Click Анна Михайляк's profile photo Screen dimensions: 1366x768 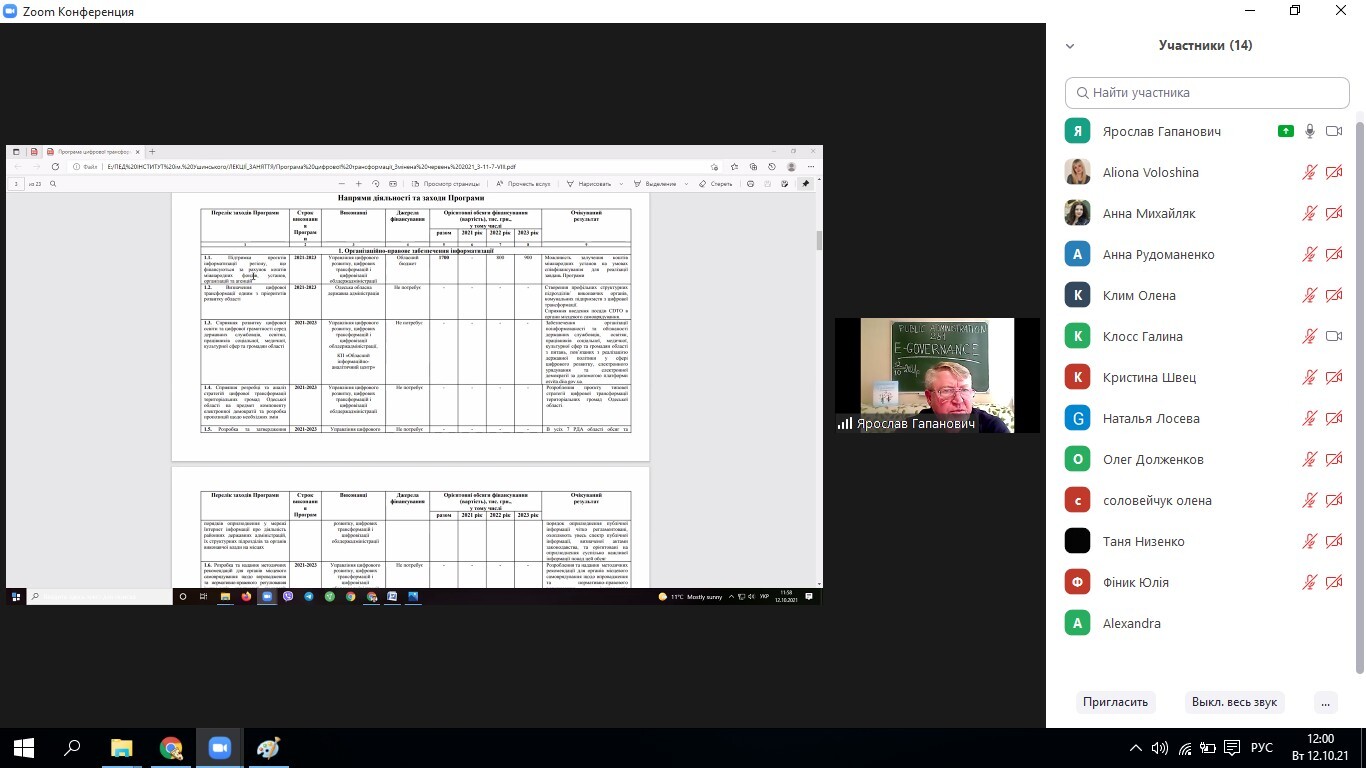coord(1077,213)
